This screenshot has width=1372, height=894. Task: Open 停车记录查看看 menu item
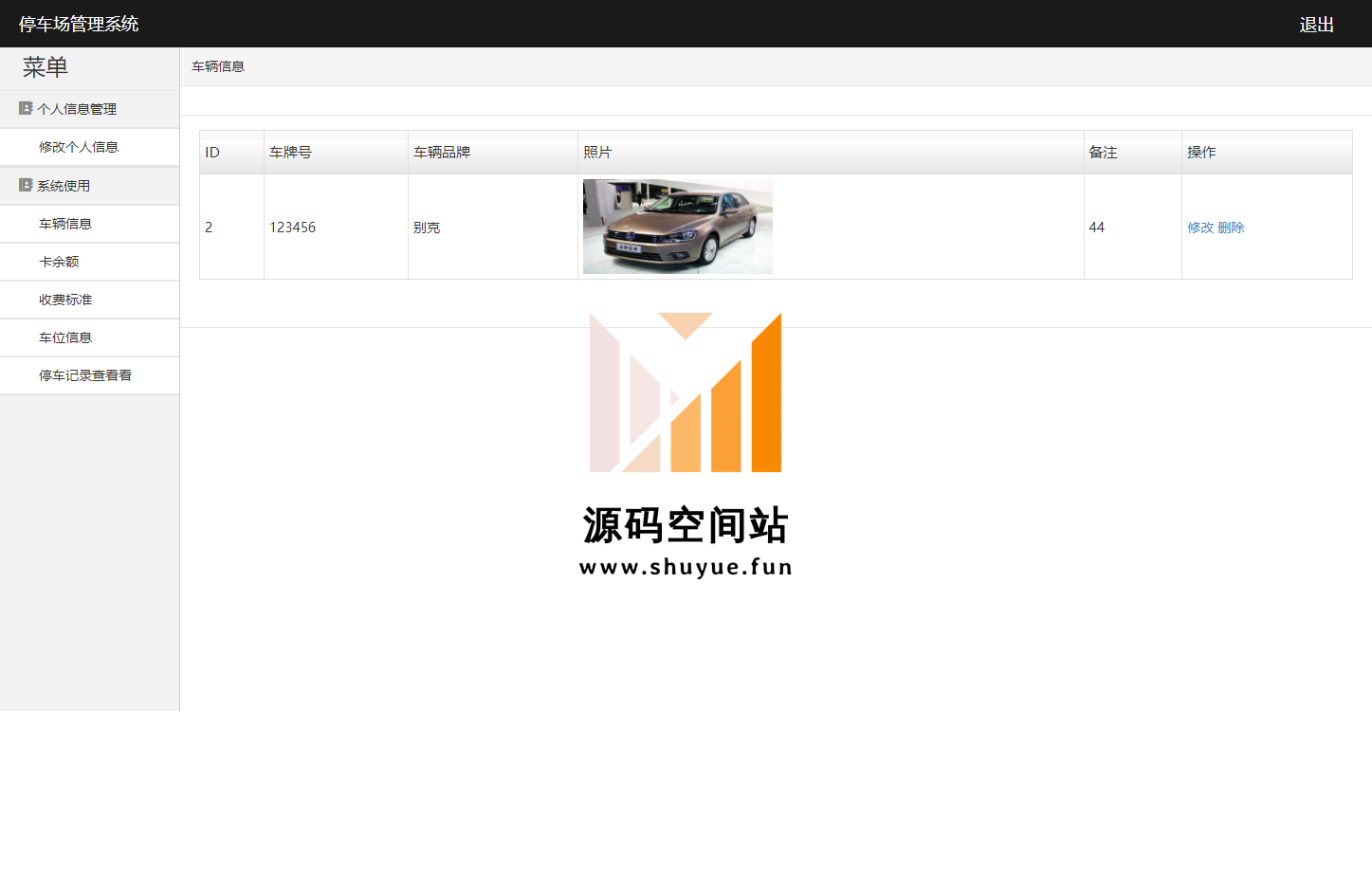(x=89, y=375)
